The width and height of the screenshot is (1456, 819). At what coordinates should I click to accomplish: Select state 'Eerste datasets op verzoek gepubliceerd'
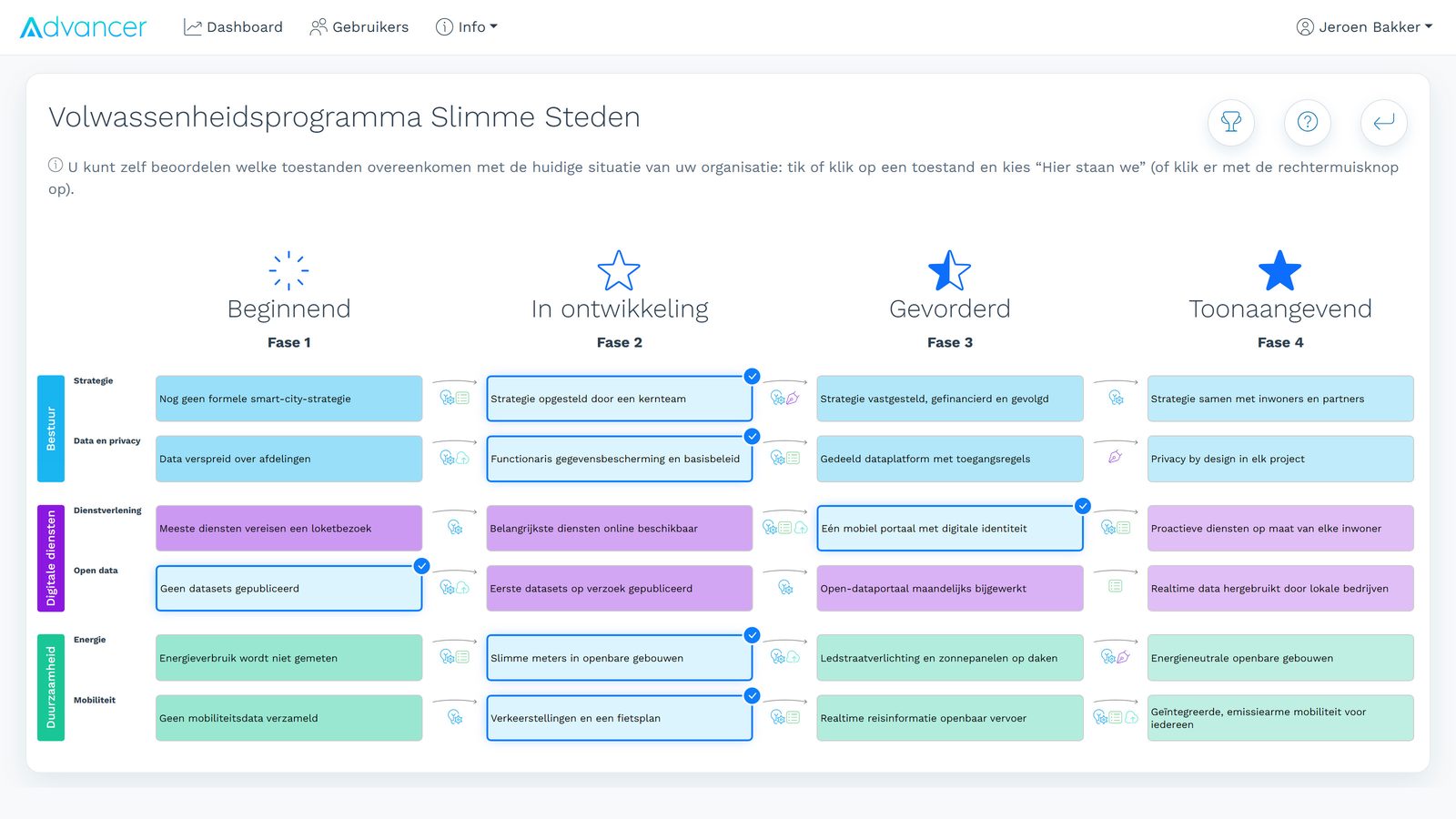pos(620,588)
